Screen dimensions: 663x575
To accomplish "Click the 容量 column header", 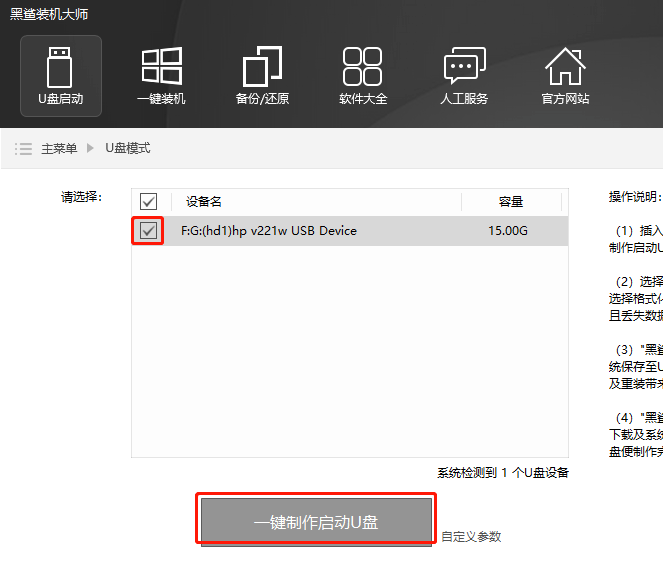I will tap(511, 202).
